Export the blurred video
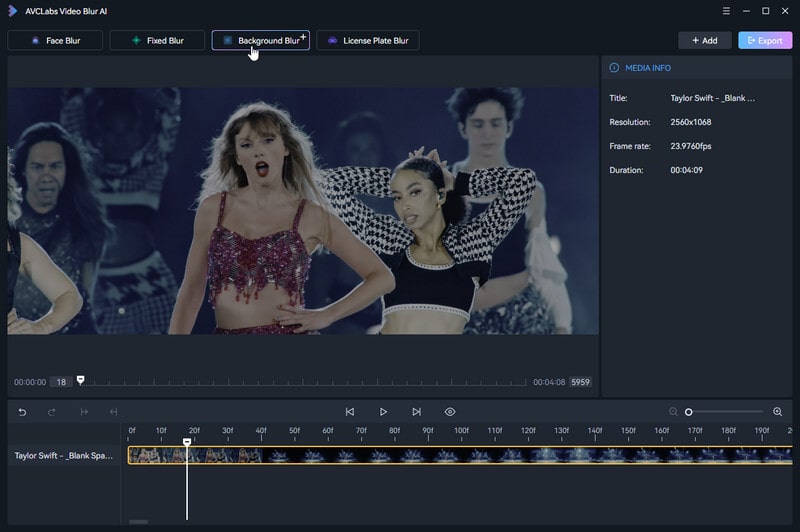Viewport: 800px width, 532px height. tap(765, 40)
